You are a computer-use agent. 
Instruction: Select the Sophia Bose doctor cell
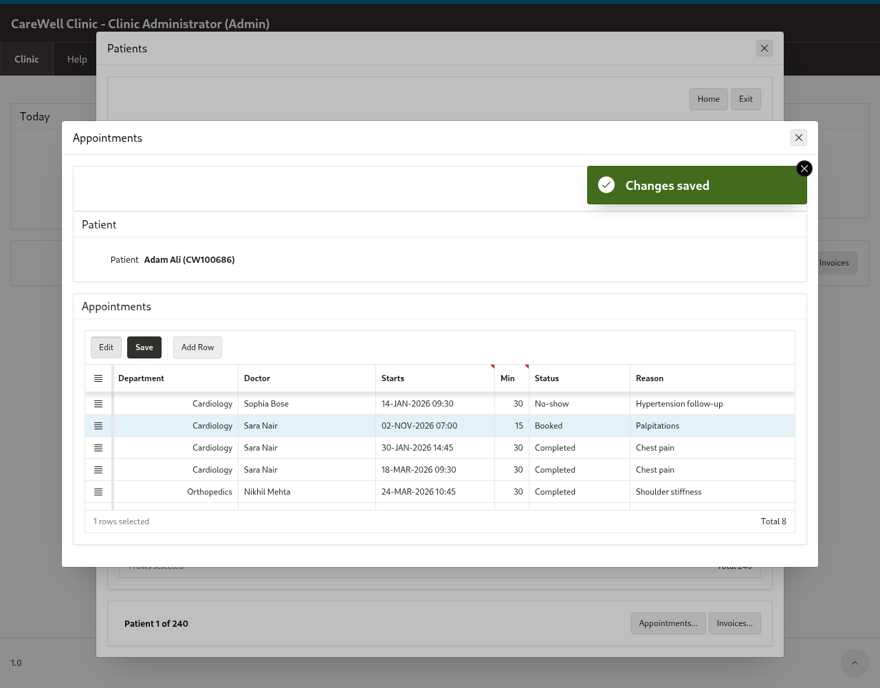tap(307, 403)
